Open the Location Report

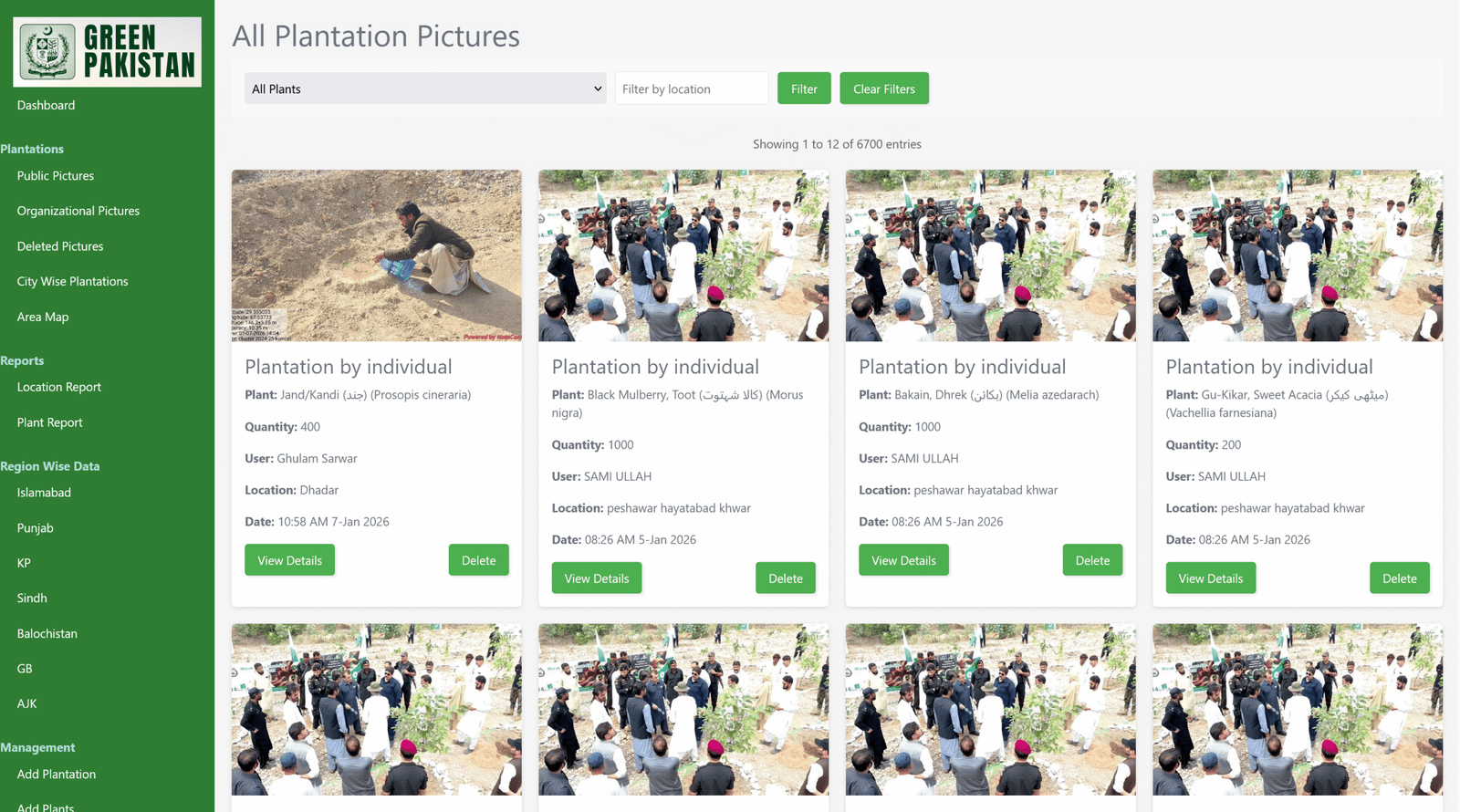(x=59, y=387)
